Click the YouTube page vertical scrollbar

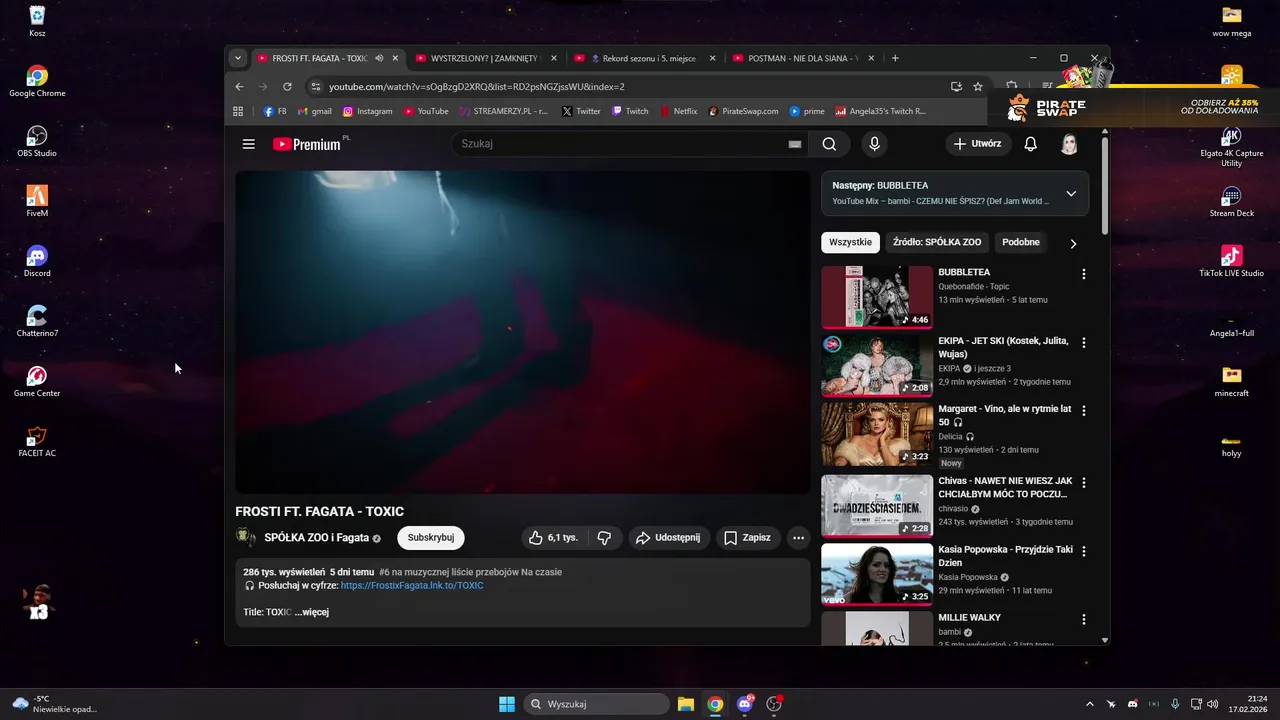(1105, 185)
